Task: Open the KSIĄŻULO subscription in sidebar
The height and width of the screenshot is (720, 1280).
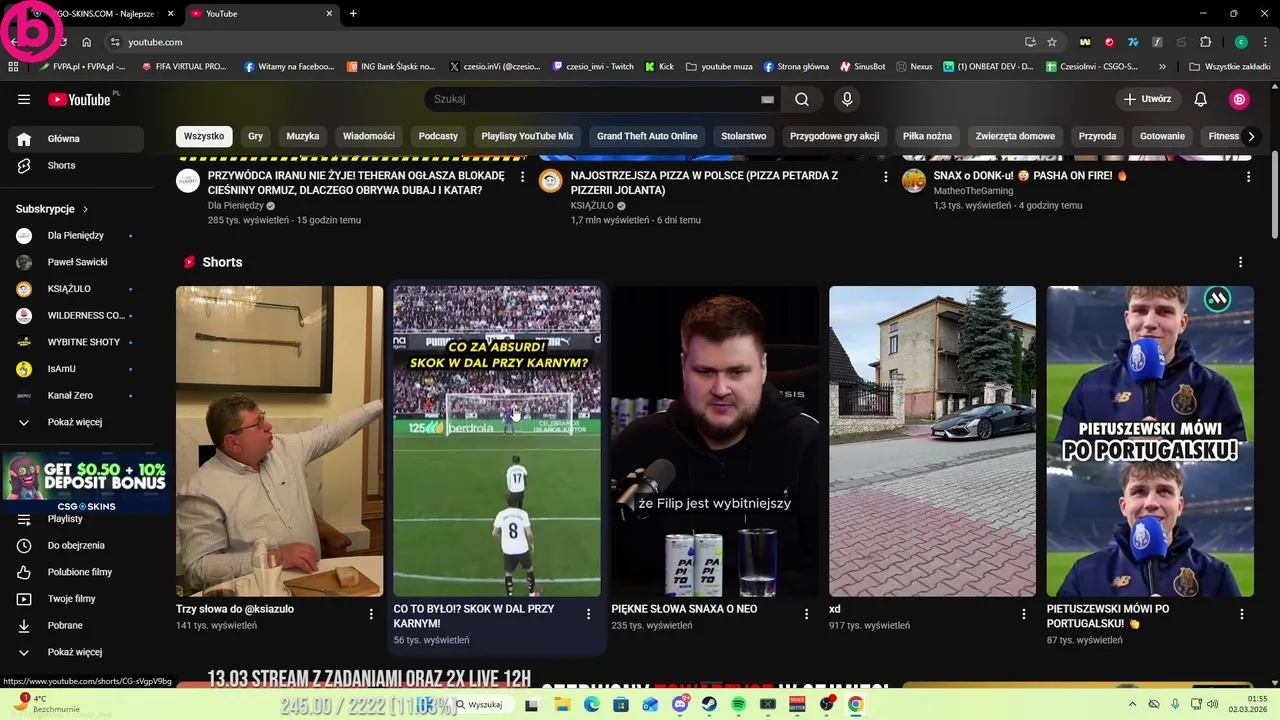Action: coord(75,289)
